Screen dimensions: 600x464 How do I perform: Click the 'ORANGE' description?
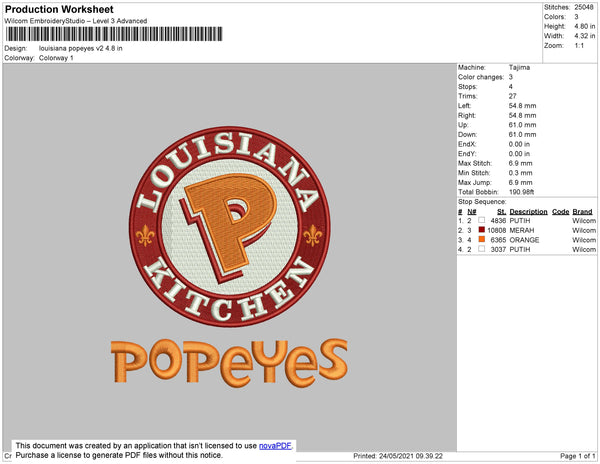tap(524, 240)
